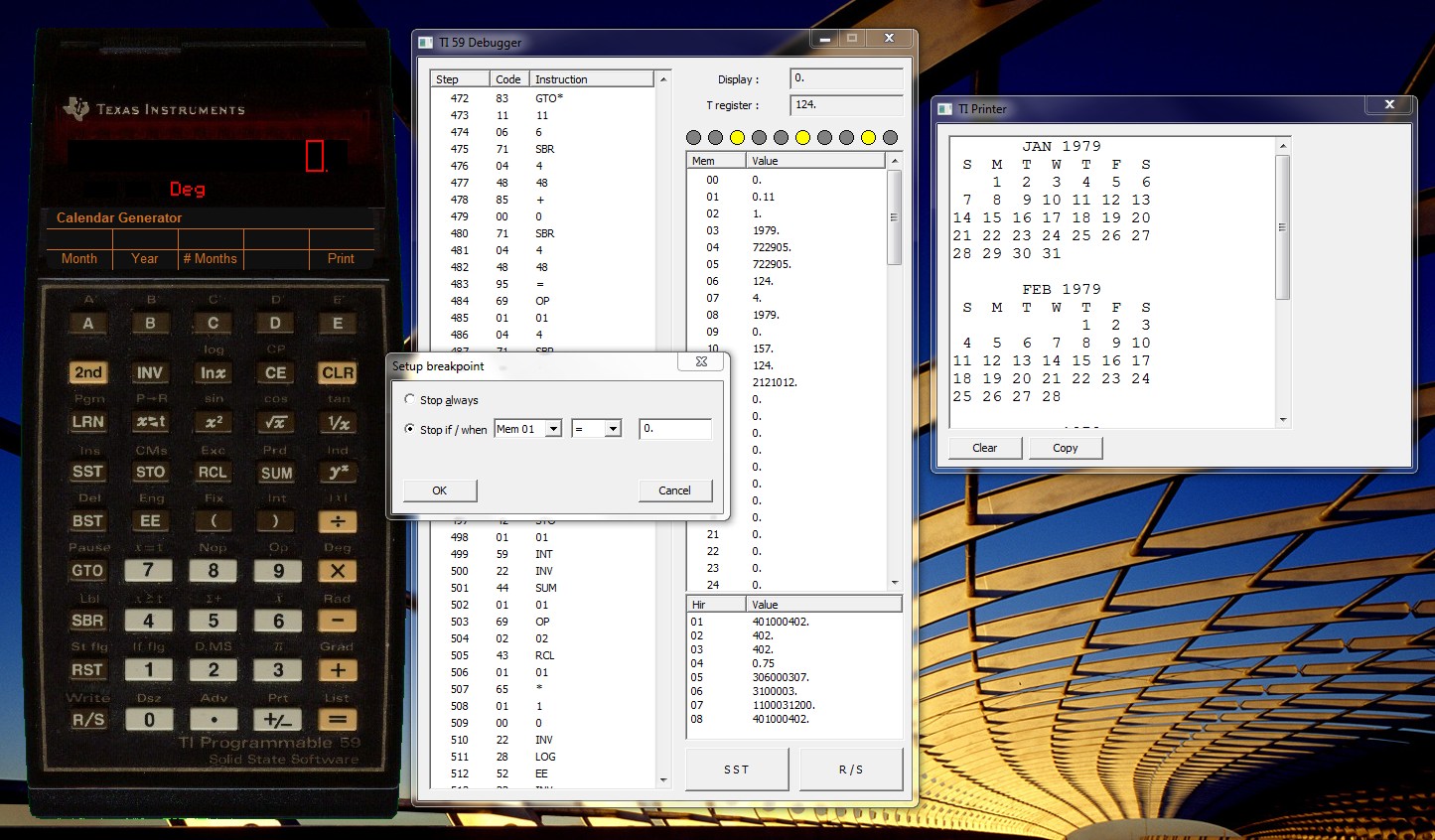1435x840 pixels.
Task: Toggle the last flag indicator circle
Action: tap(890, 137)
